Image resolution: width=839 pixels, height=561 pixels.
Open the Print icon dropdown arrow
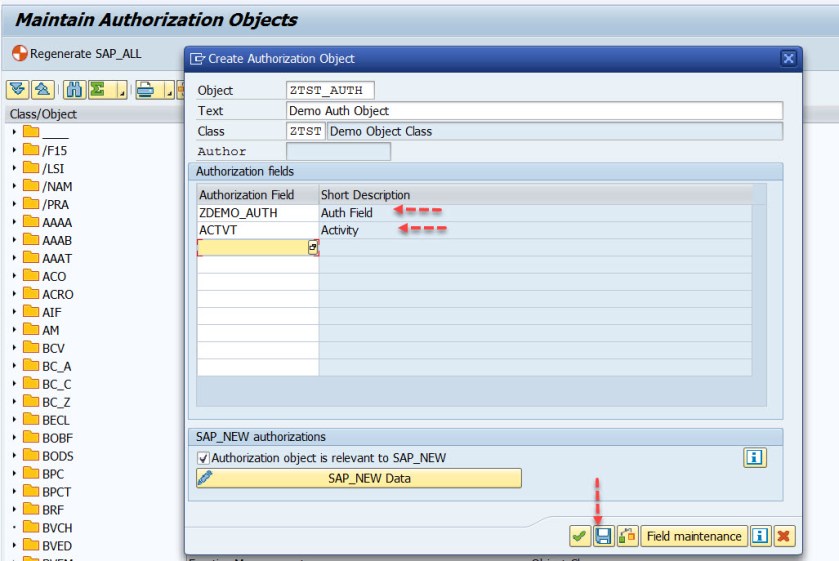click(169, 89)
